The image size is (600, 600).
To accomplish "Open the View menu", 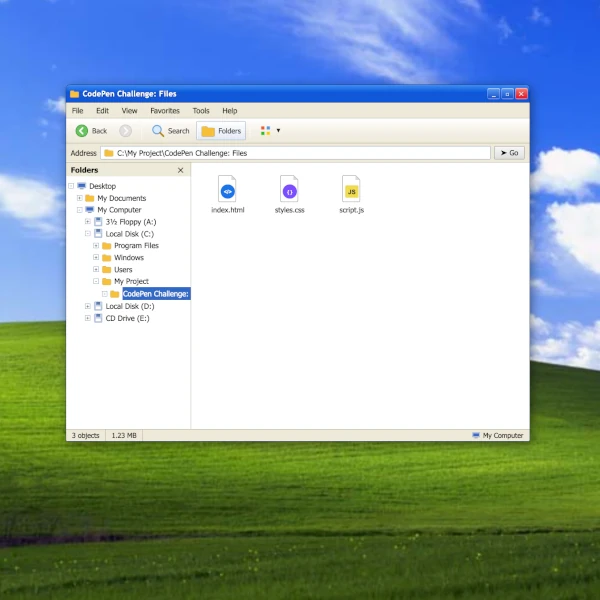I will pos(129,111).
